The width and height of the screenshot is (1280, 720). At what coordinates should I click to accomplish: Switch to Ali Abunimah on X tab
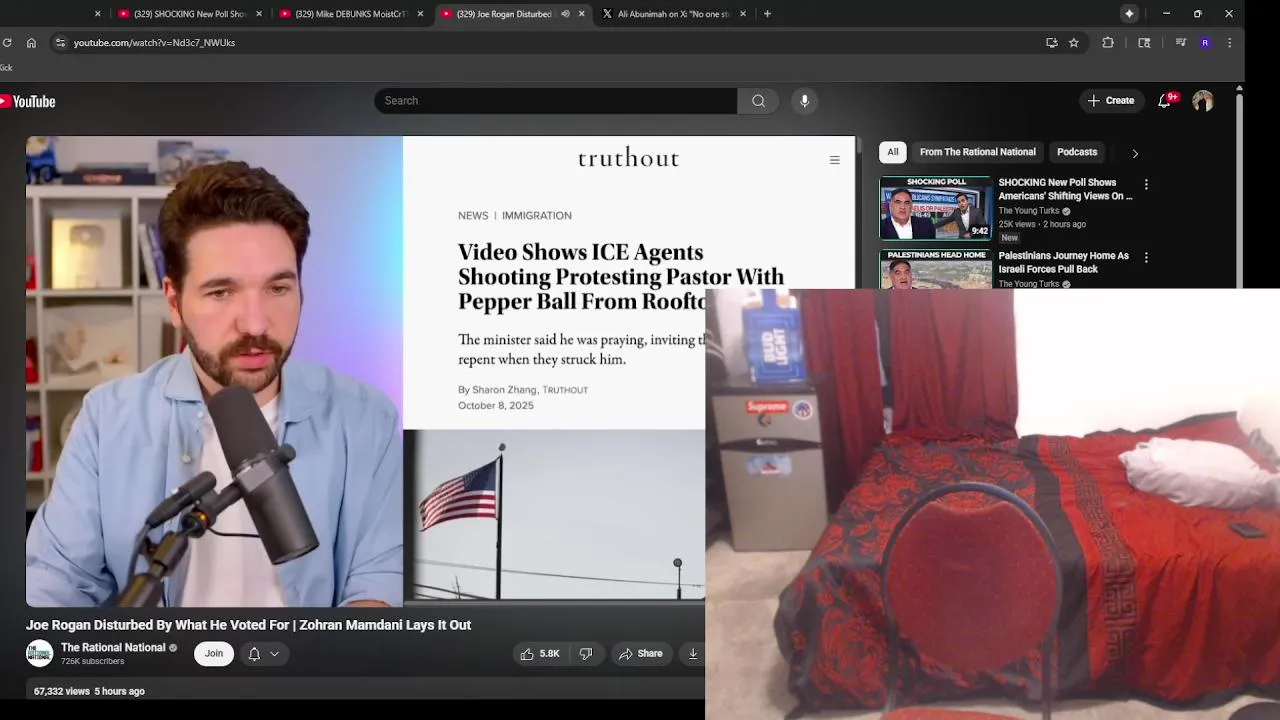click(674, 14)
